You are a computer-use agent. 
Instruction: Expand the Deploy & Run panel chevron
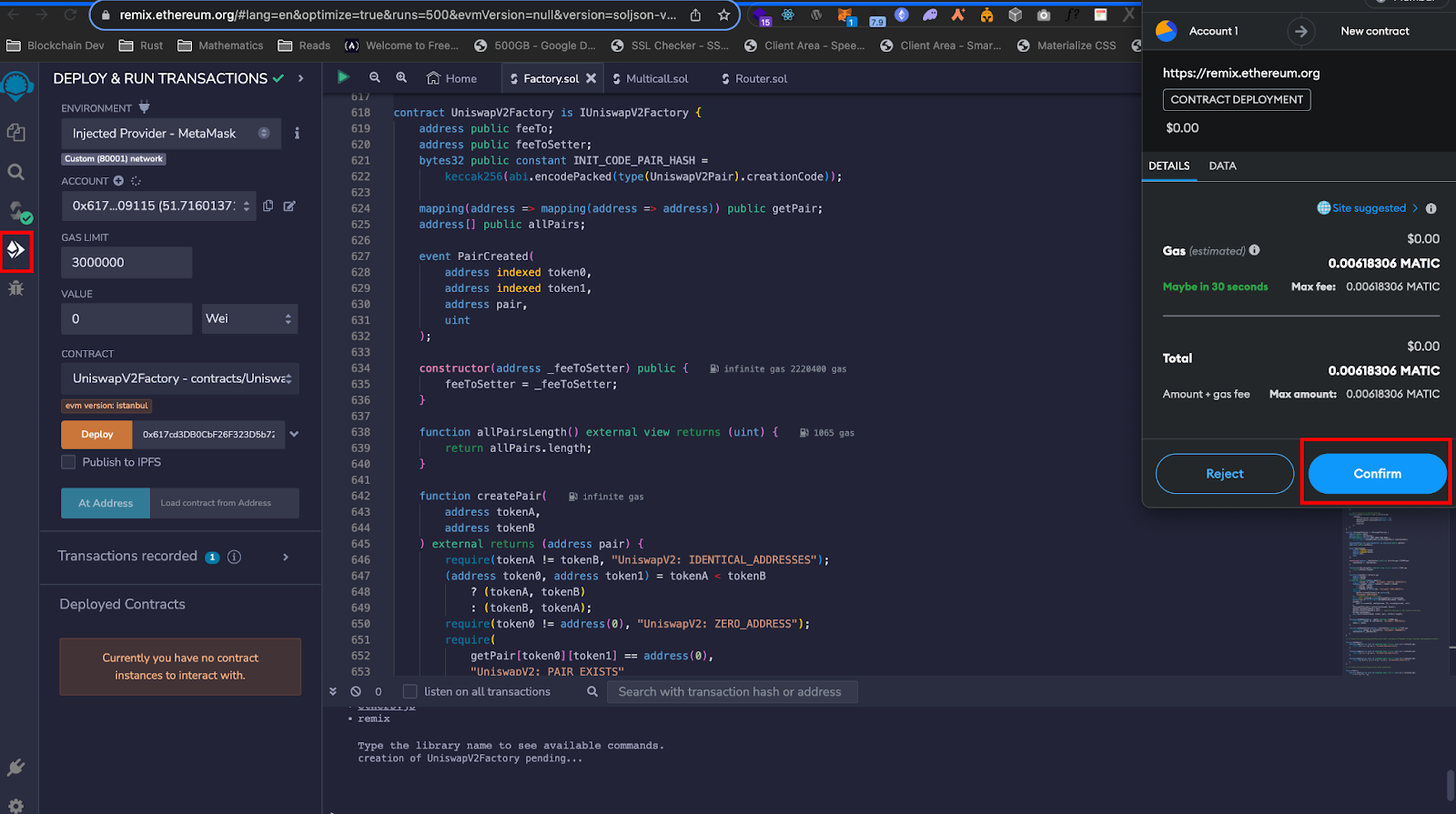pyautogui.click(x=301, y=78)
